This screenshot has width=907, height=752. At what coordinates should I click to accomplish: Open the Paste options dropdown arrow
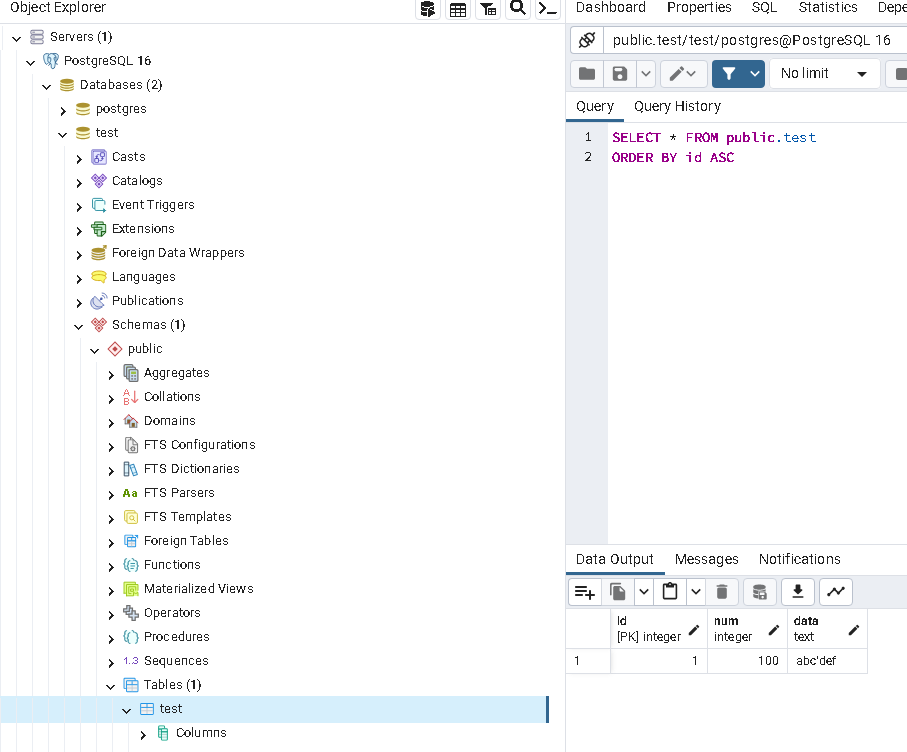[x=696, y=592]
